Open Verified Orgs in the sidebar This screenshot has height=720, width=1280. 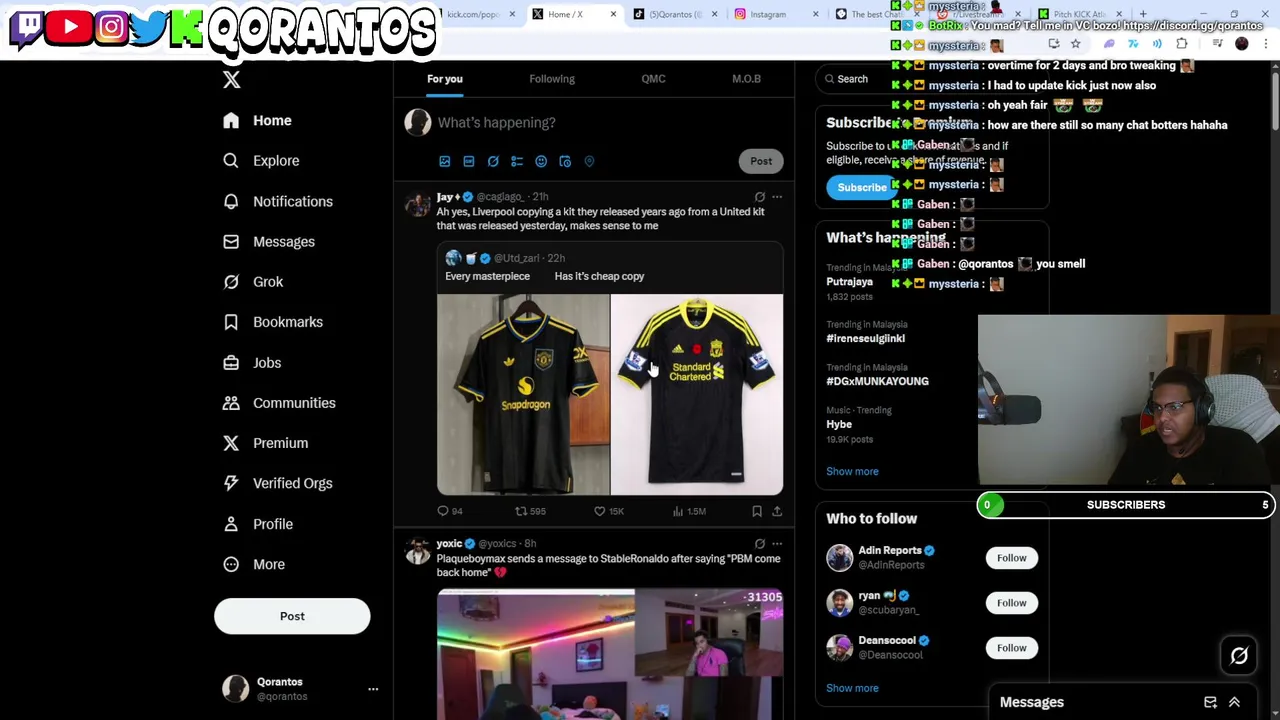click(278, 483)
